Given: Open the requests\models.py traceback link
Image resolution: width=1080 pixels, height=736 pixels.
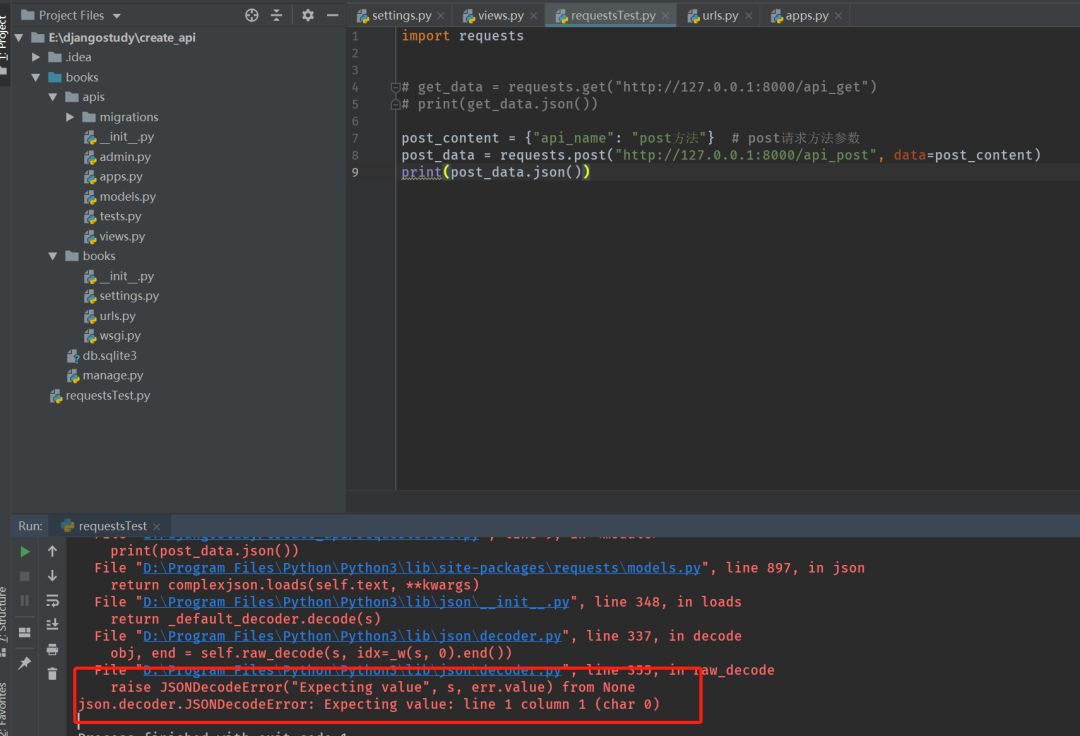Looking at the screenshot, I should tap(422, 568).
